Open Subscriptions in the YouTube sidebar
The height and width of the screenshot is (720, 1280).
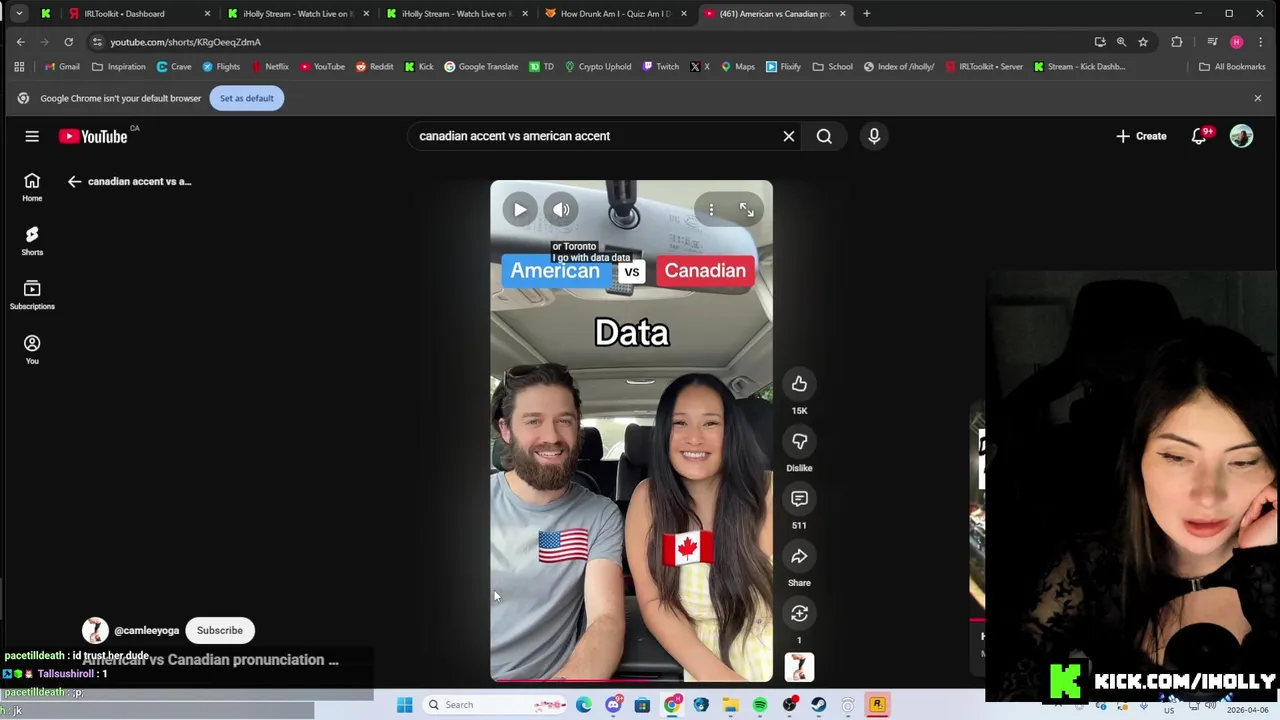pyautogui.click(x=32, y=294)
